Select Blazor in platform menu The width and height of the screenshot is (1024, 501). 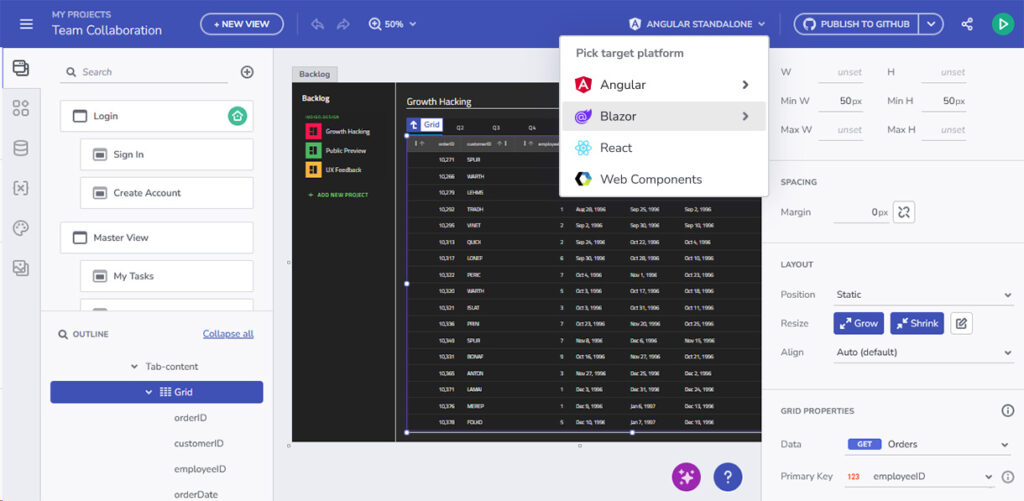pyautogui.click(x=664, y=116)
